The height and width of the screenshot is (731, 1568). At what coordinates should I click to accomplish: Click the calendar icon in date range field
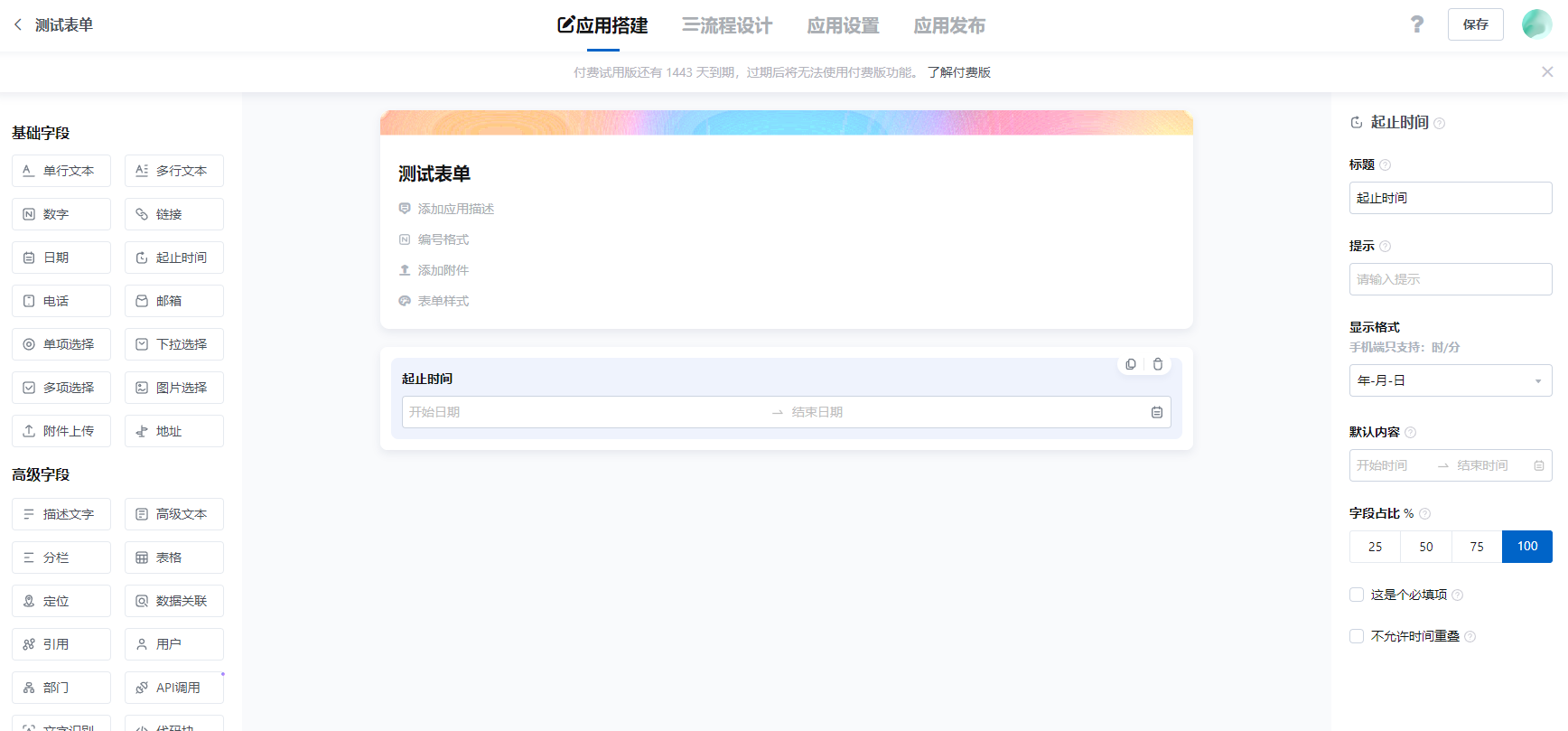[1156, 412]
